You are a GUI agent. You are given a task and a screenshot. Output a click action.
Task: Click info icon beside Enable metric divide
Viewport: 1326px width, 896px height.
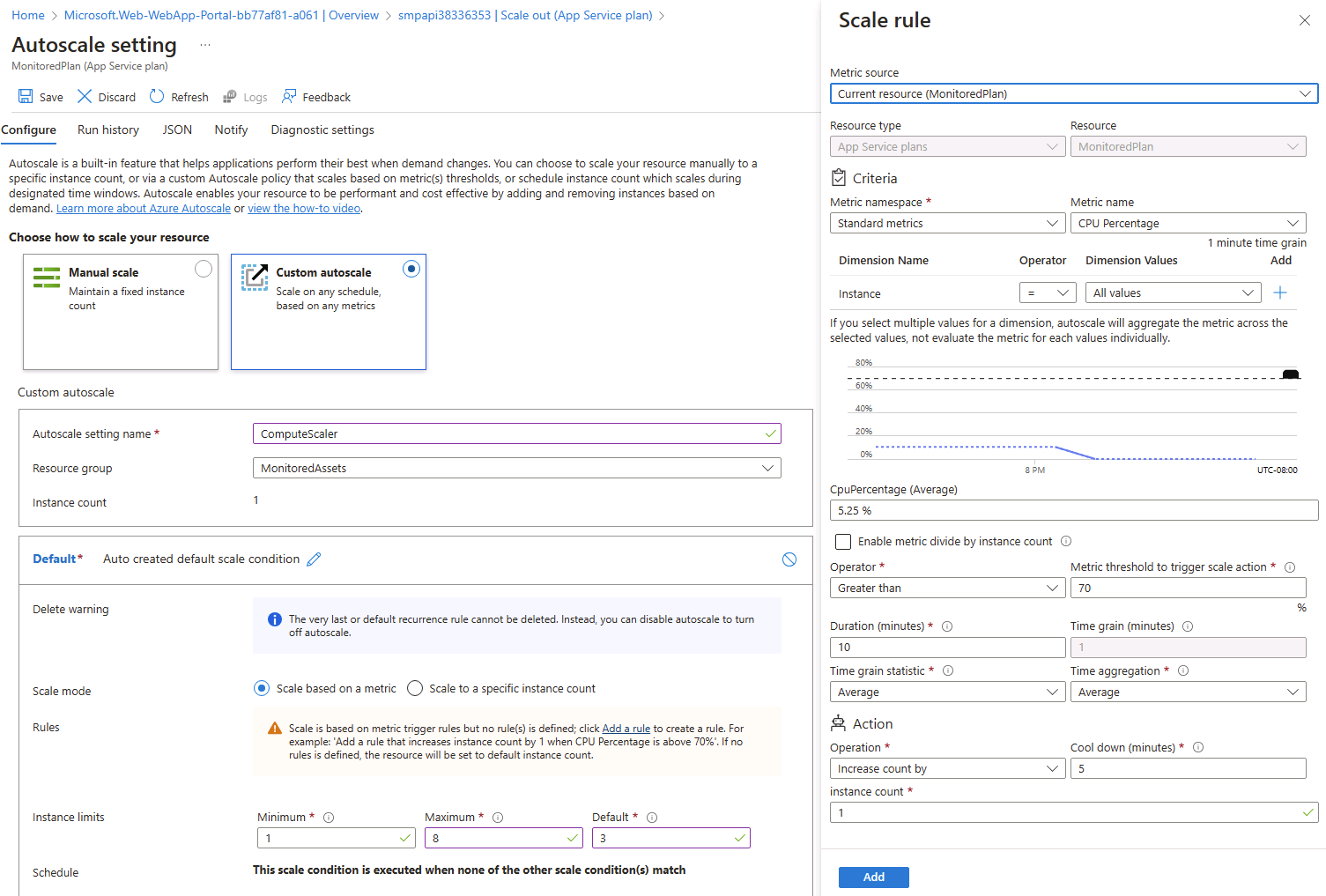tap(1066, 541)
